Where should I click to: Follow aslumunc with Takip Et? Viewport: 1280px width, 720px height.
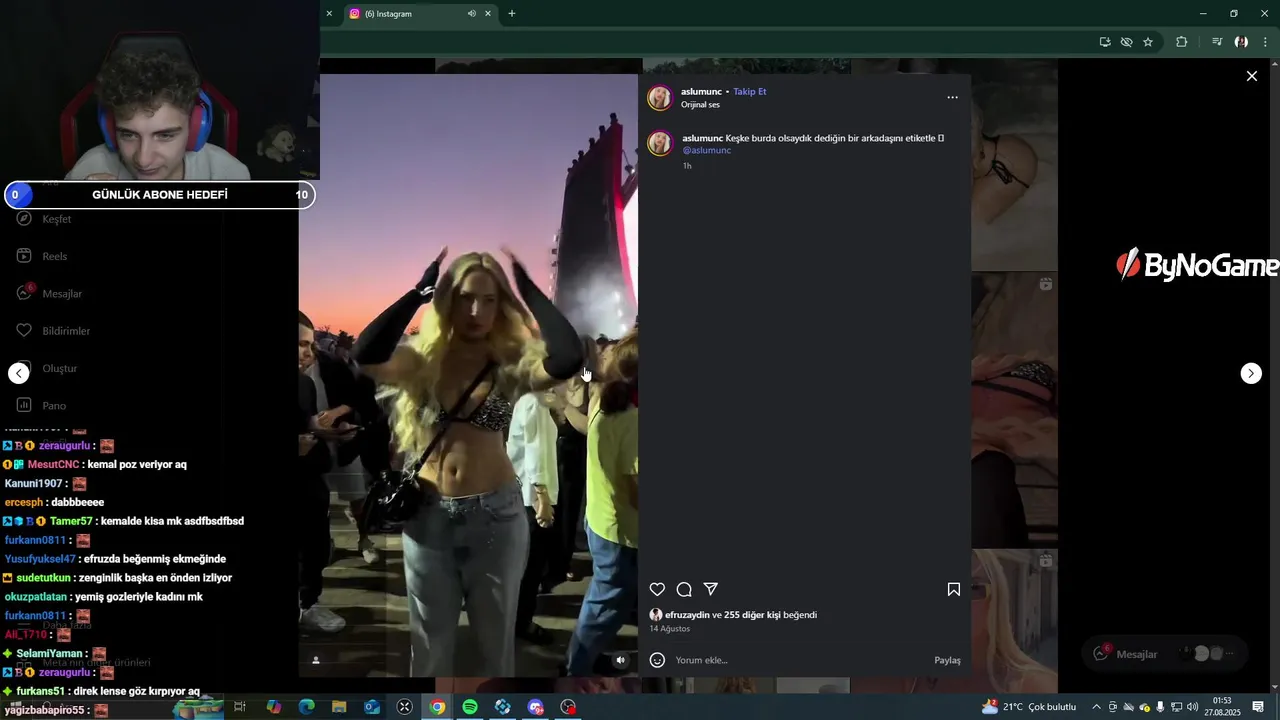pos(750,91)
